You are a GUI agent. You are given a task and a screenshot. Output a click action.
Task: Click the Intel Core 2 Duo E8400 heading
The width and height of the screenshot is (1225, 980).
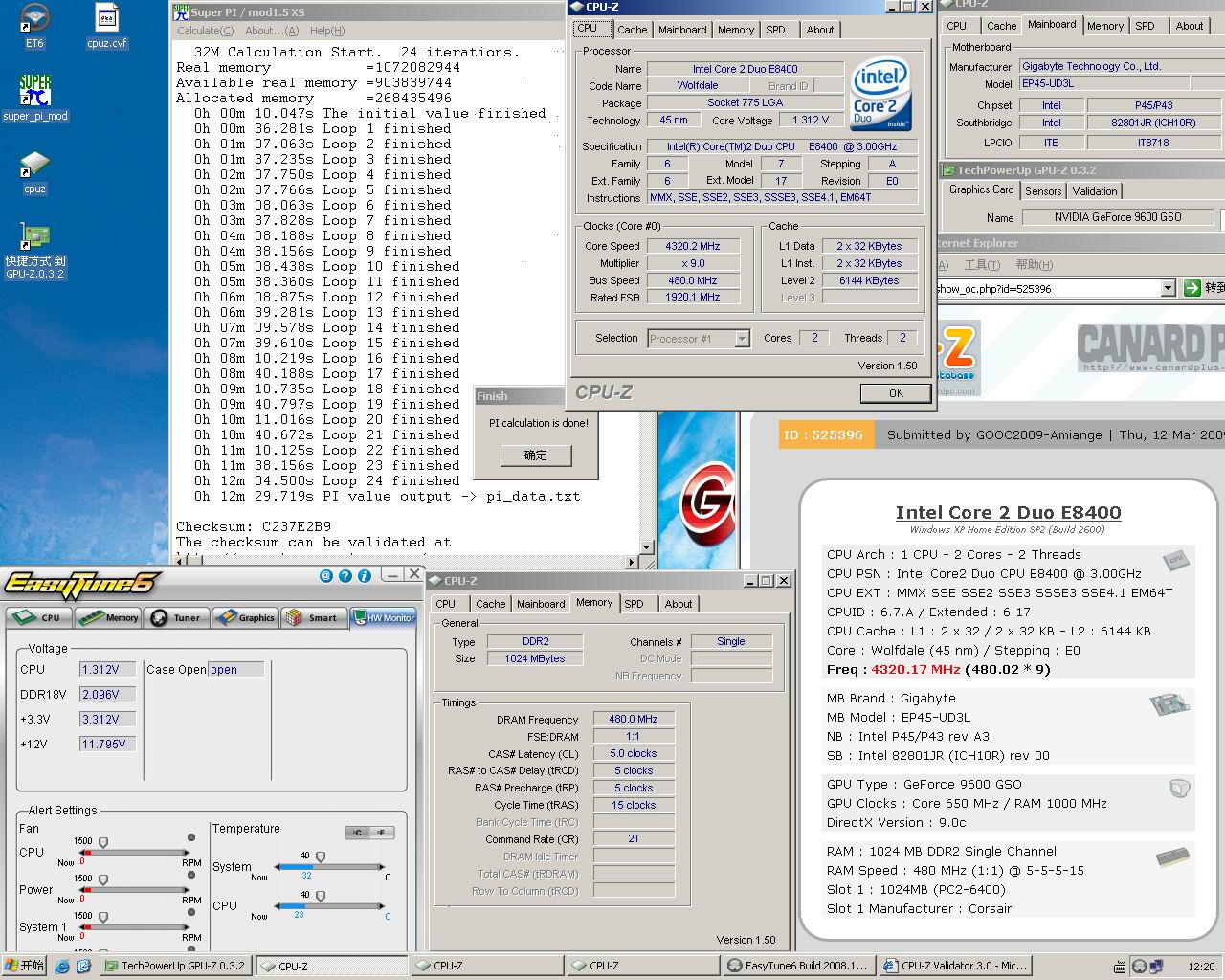click(x=1009, y=513)
